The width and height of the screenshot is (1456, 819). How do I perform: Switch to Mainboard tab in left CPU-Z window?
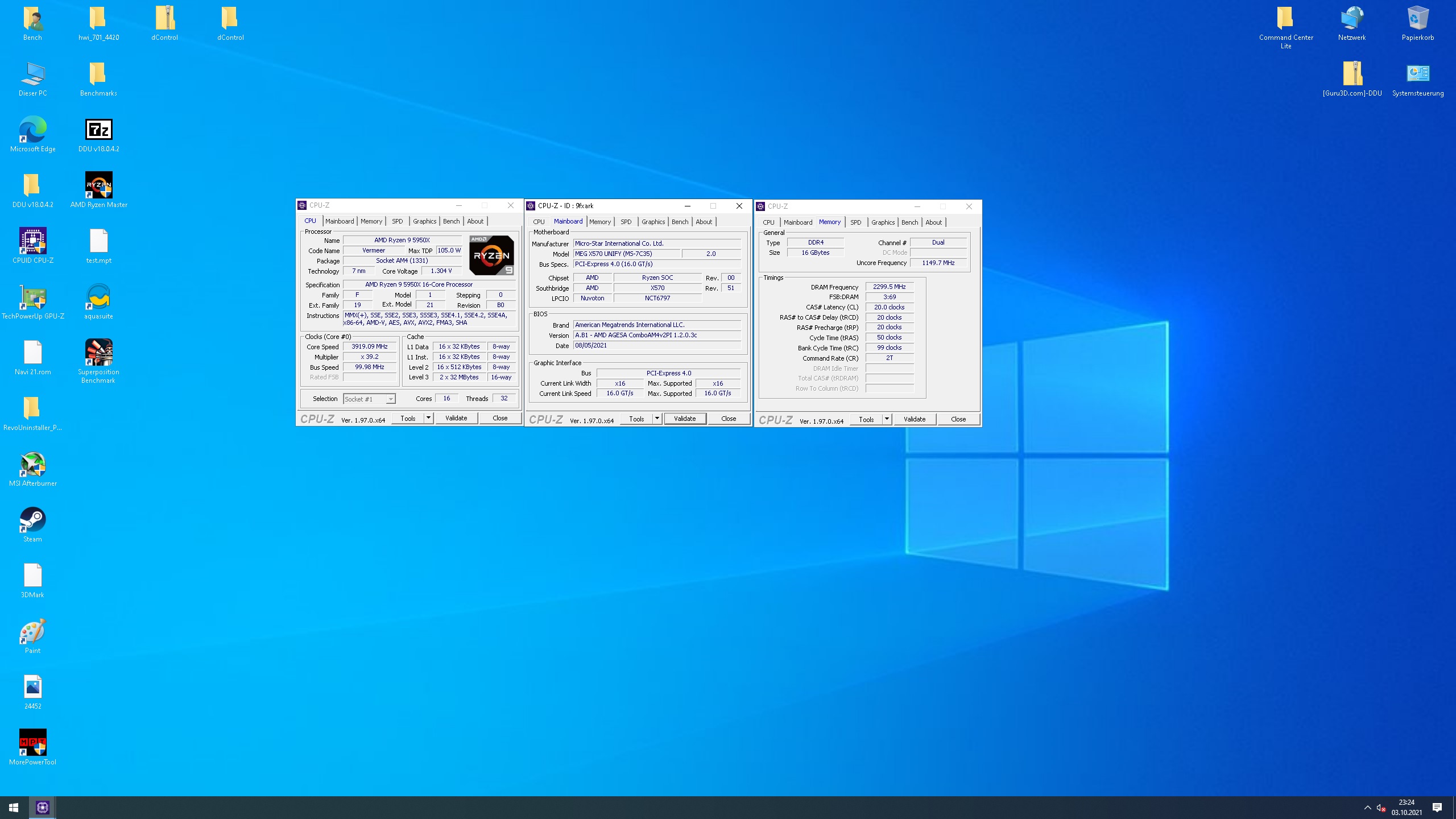pos(340,221)
